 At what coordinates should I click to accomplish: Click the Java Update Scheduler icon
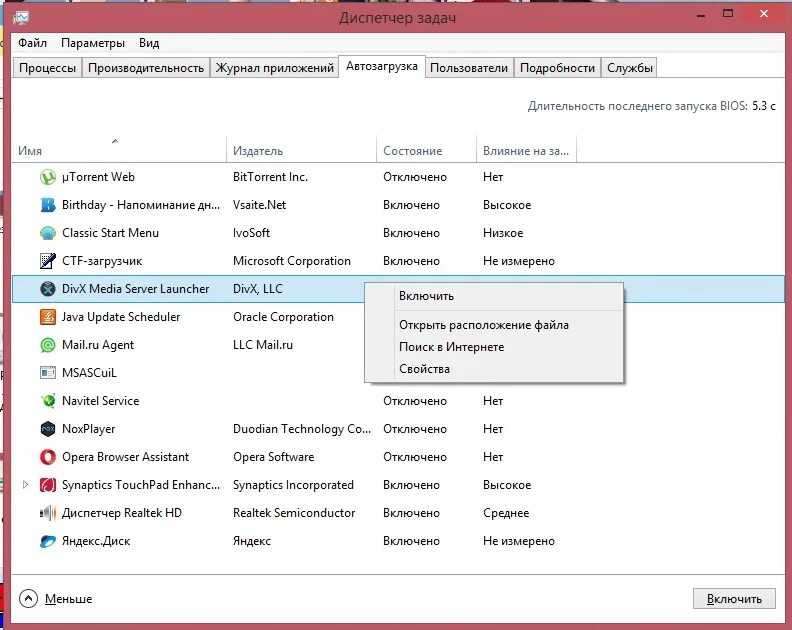coord(47,317)
